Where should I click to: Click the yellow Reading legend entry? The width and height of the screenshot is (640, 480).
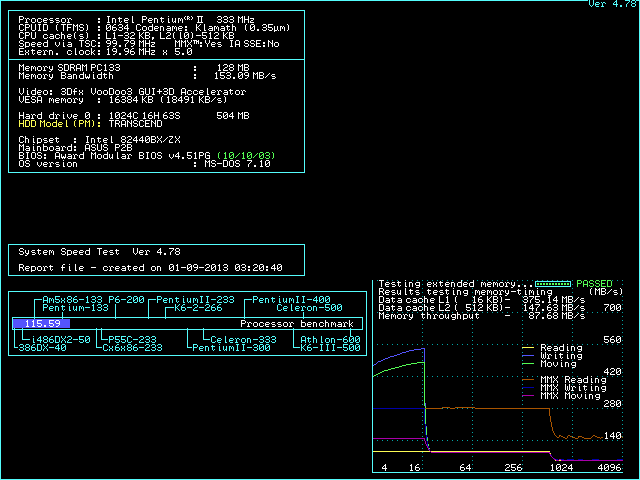[553, 348]
